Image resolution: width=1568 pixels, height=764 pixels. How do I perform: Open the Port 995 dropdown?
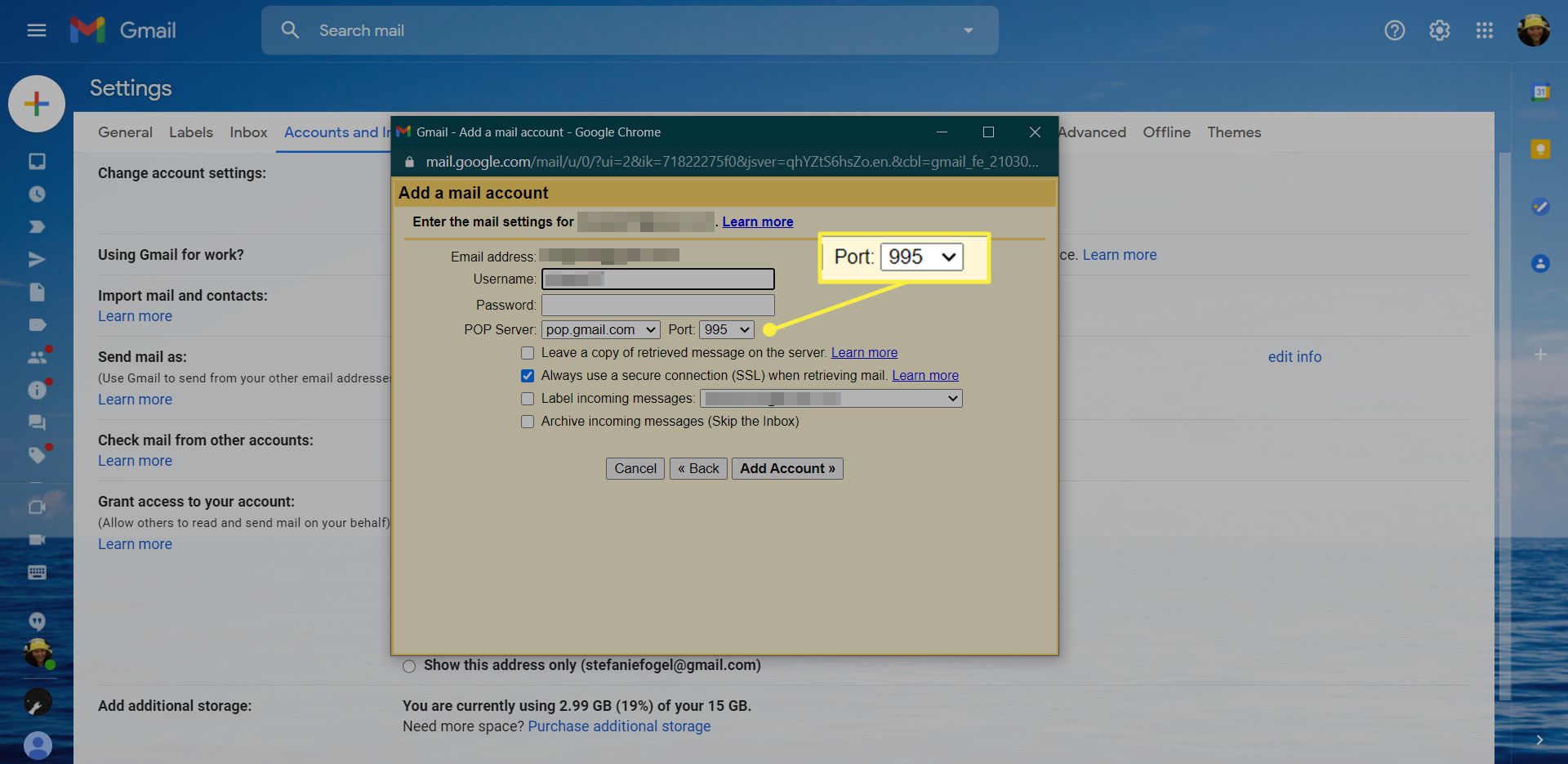726,329
